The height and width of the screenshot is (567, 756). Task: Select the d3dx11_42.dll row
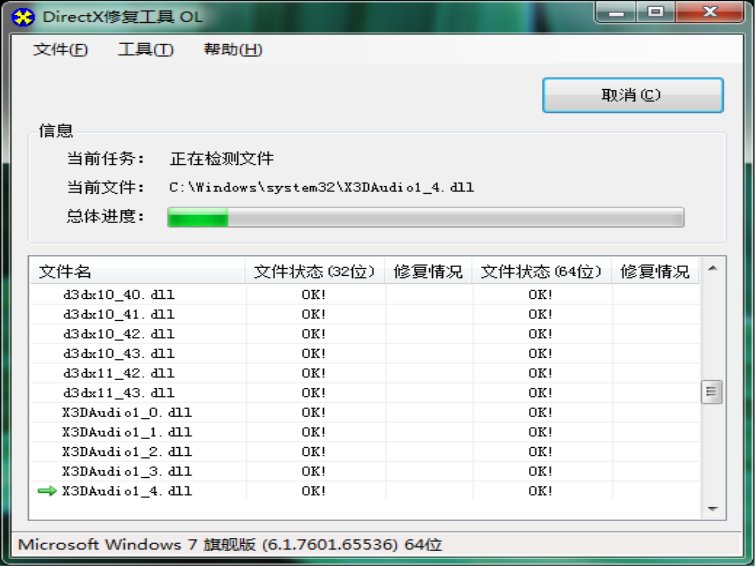(x=365, y=373)
